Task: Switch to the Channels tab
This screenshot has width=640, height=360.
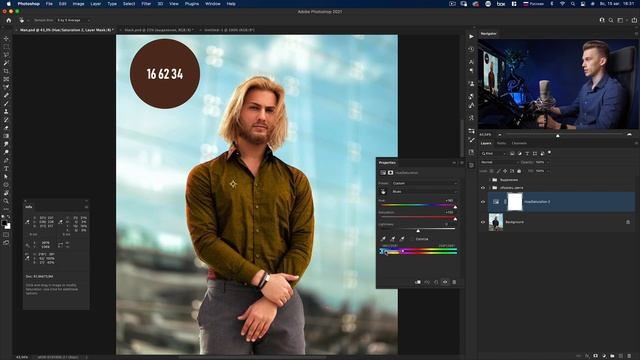Action: point(519,143)
